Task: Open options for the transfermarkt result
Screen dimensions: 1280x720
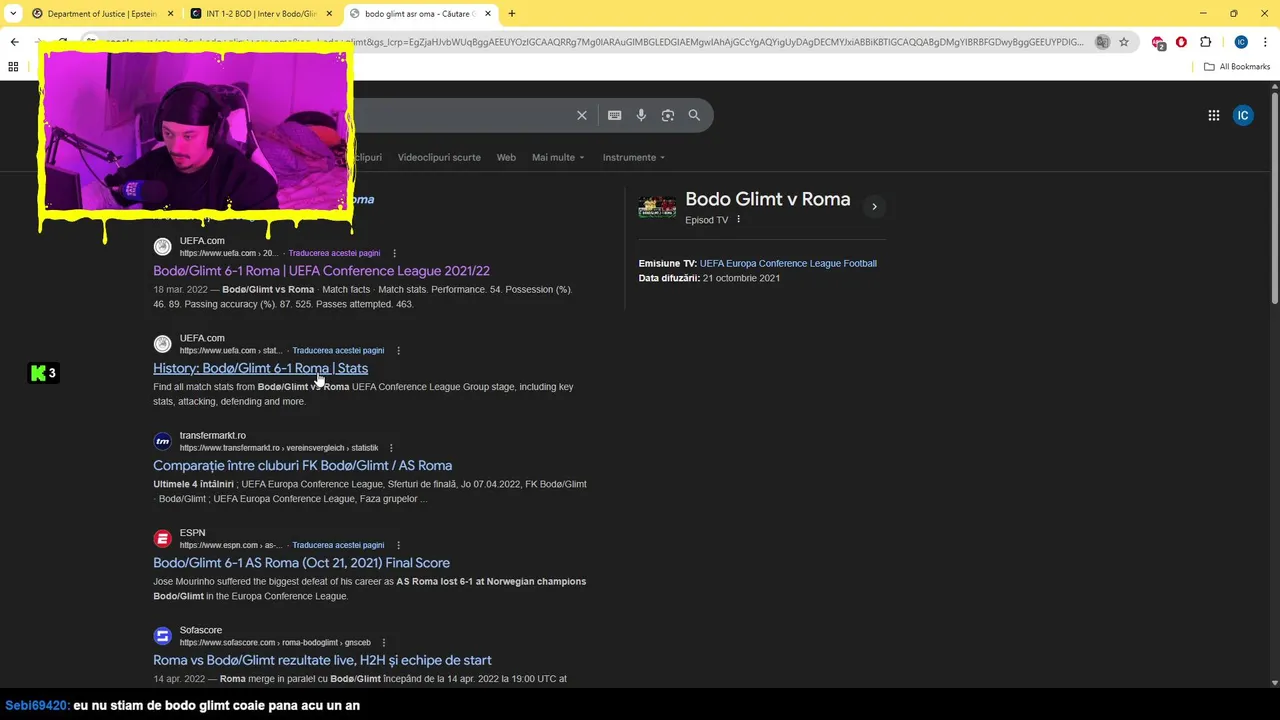Action: click(x=391, y=448)
